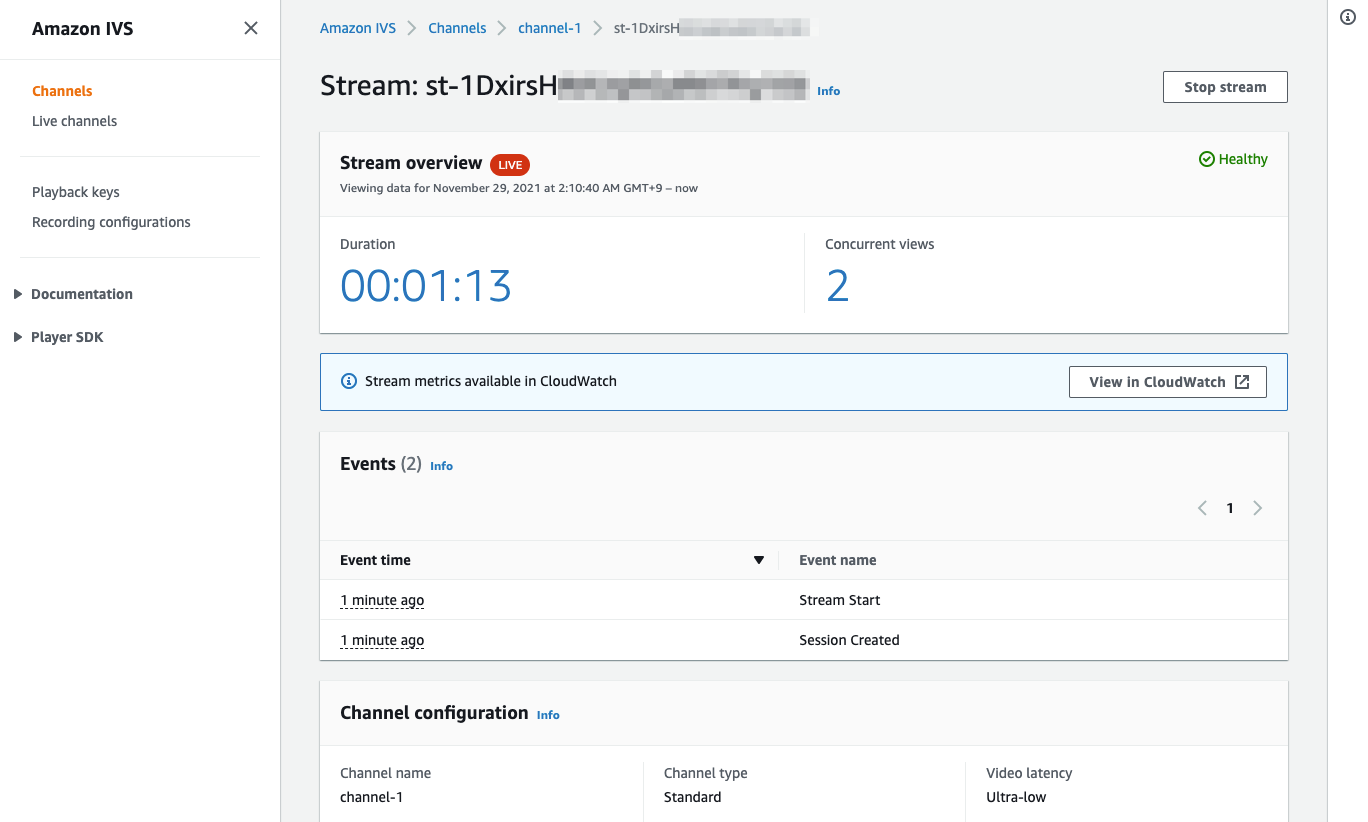
Task: Click the info circle icon beside Stream metrics message
Action: tap(349, 381)
